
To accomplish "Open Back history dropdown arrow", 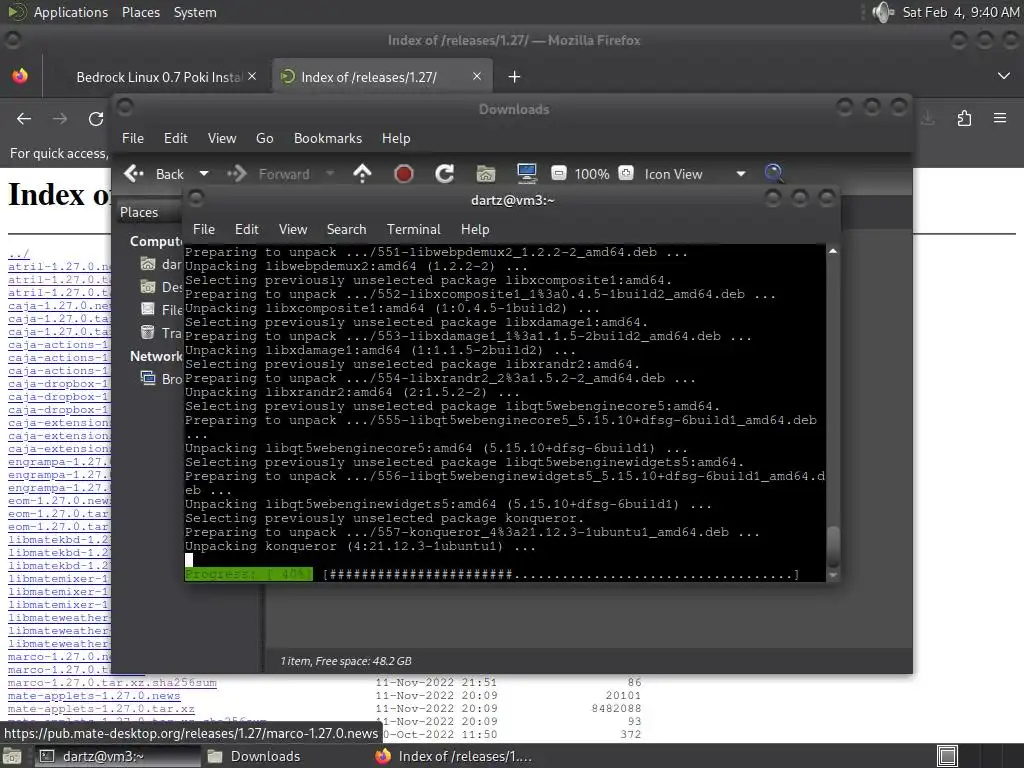I will click(x=204, y=174).
